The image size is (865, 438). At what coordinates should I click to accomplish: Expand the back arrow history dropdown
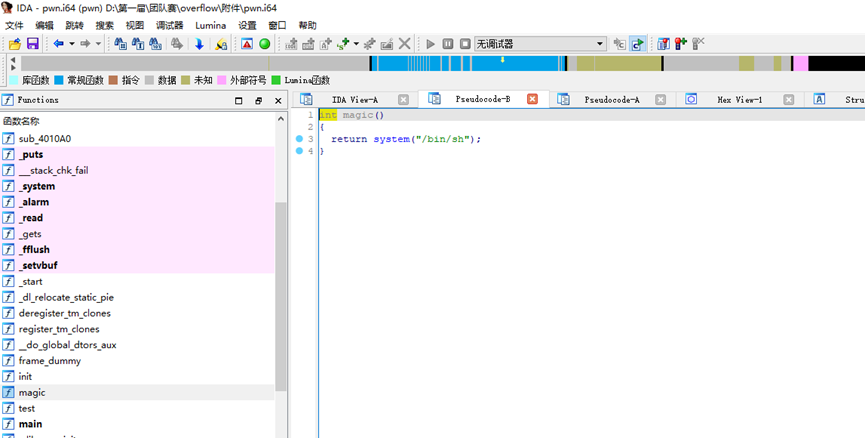tap(71, 44)
